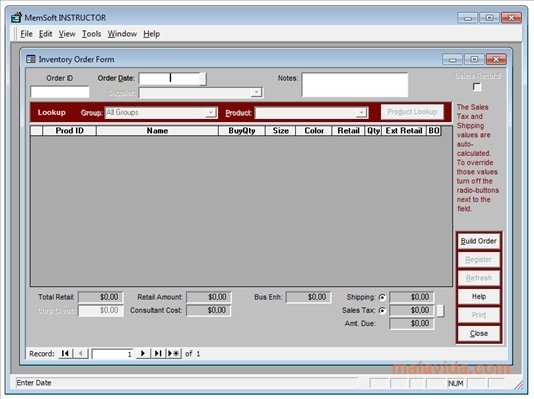
Task: Click the Bus Enh value field
Action: 309,297
